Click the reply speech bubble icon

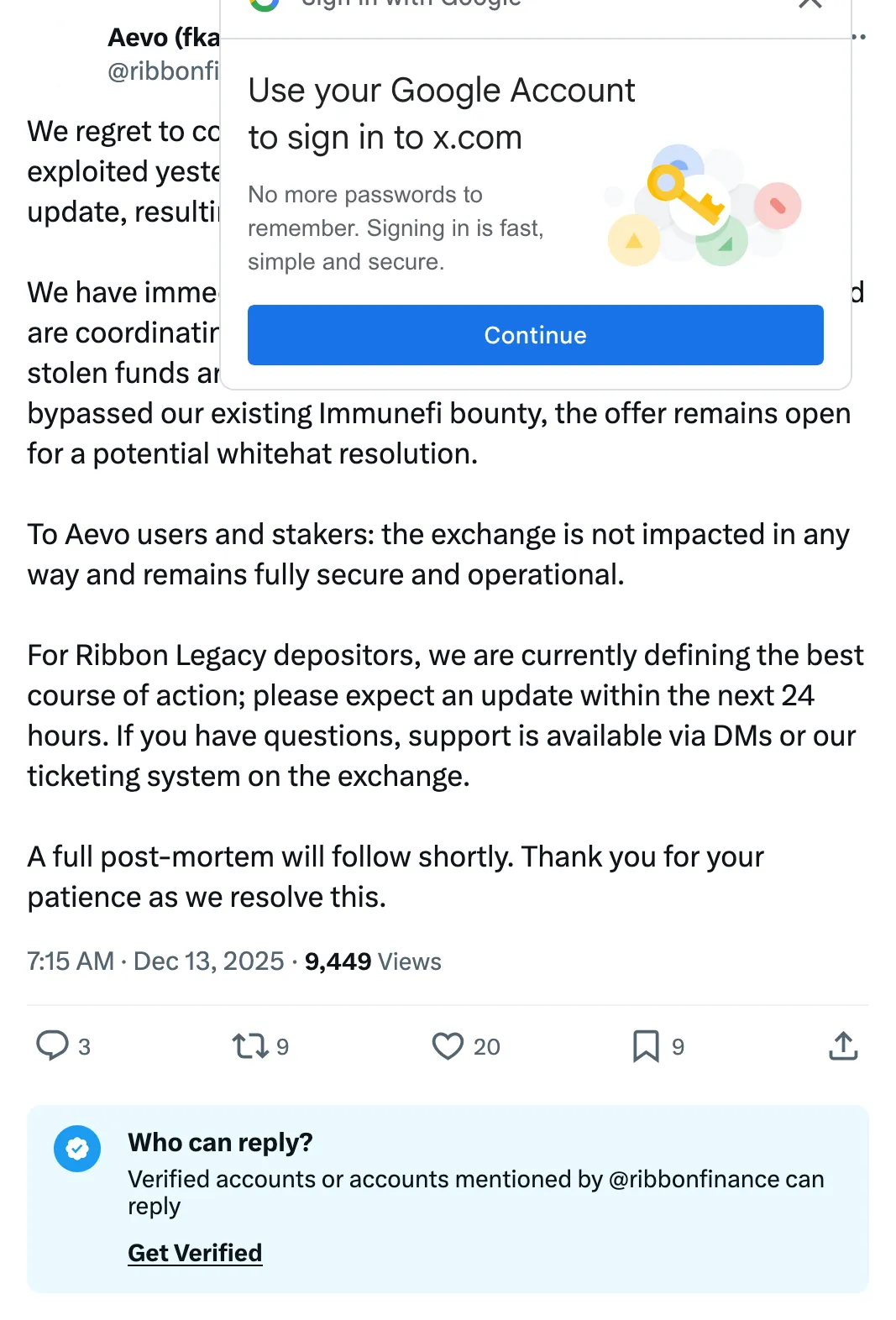(52, 1045)
